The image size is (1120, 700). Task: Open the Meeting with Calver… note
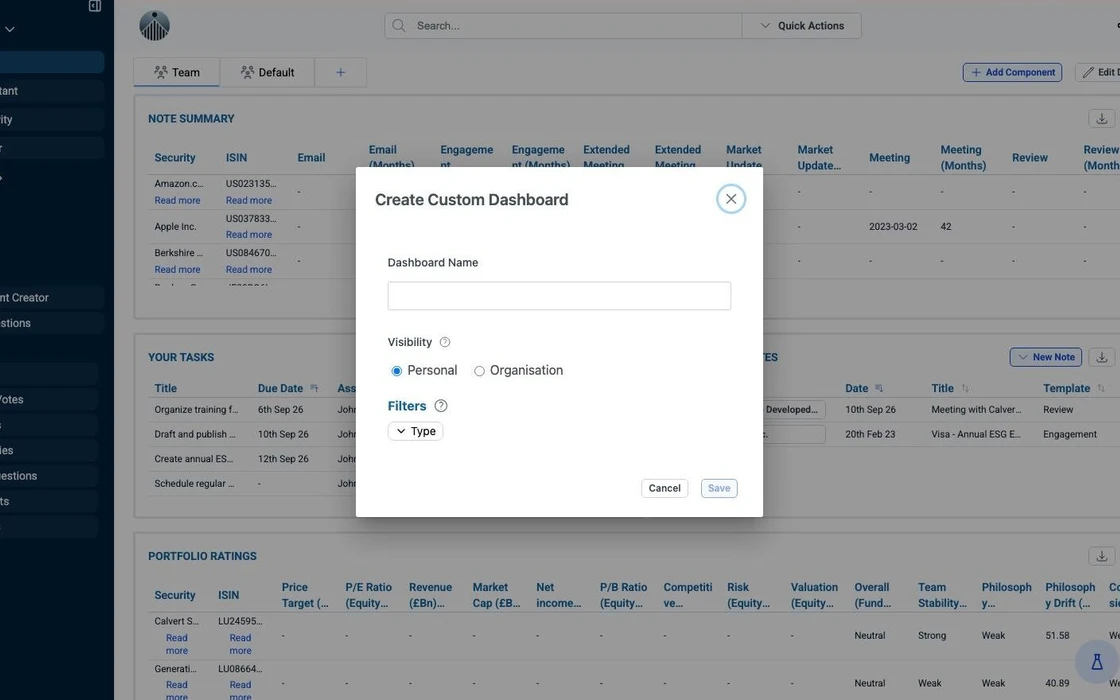pos(976,409)
